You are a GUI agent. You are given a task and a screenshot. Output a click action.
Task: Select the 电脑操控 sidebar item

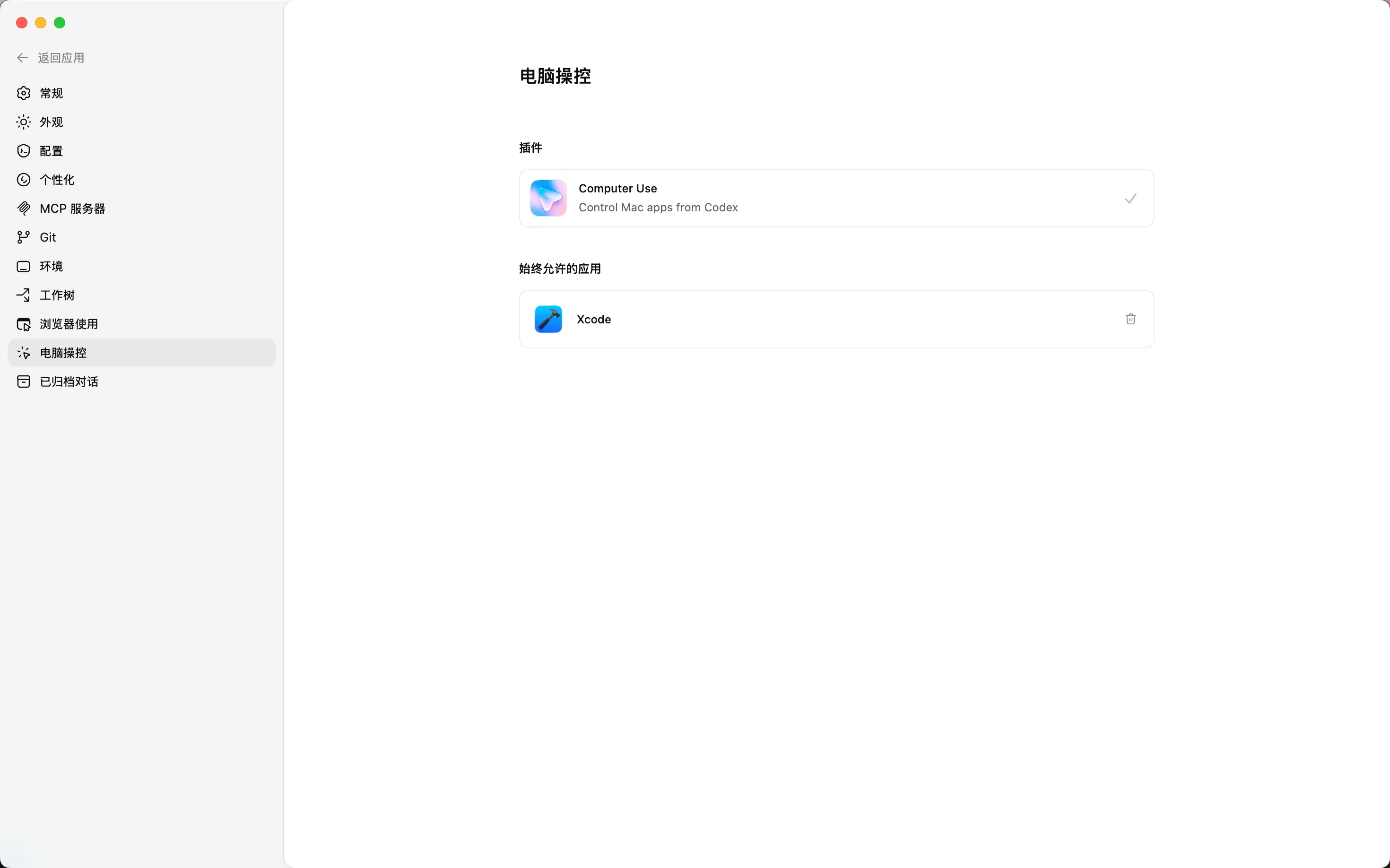coord(63,353)
